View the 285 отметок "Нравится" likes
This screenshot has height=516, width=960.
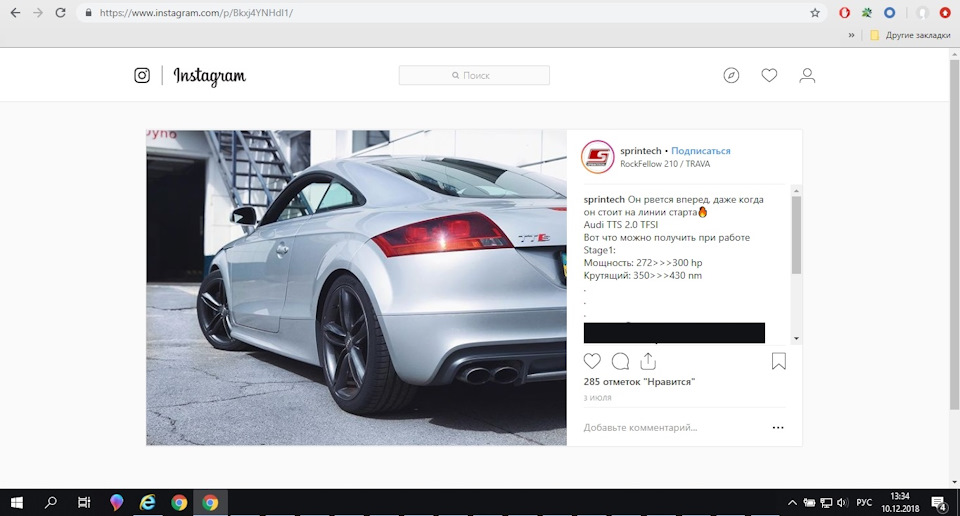pyautogui.click(x=639, y=382)
